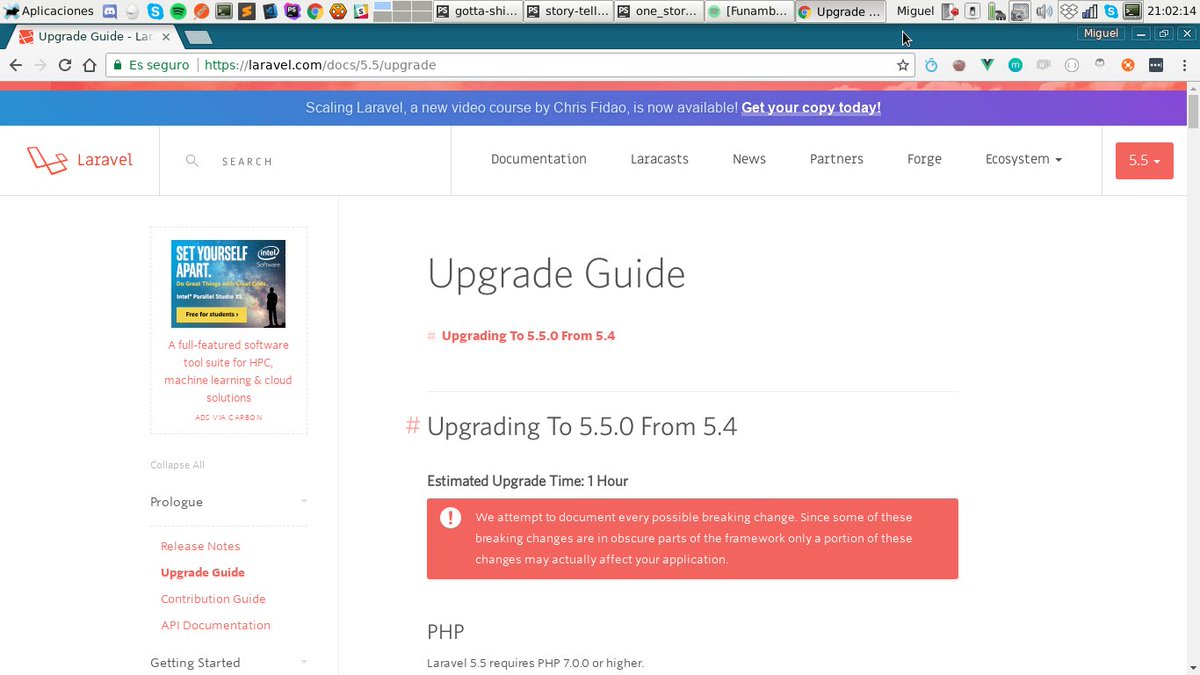Expand the Getting Started sidebar section
Image resolution: width=1200 pixels, height=675 pixels.
coord(229,663)
